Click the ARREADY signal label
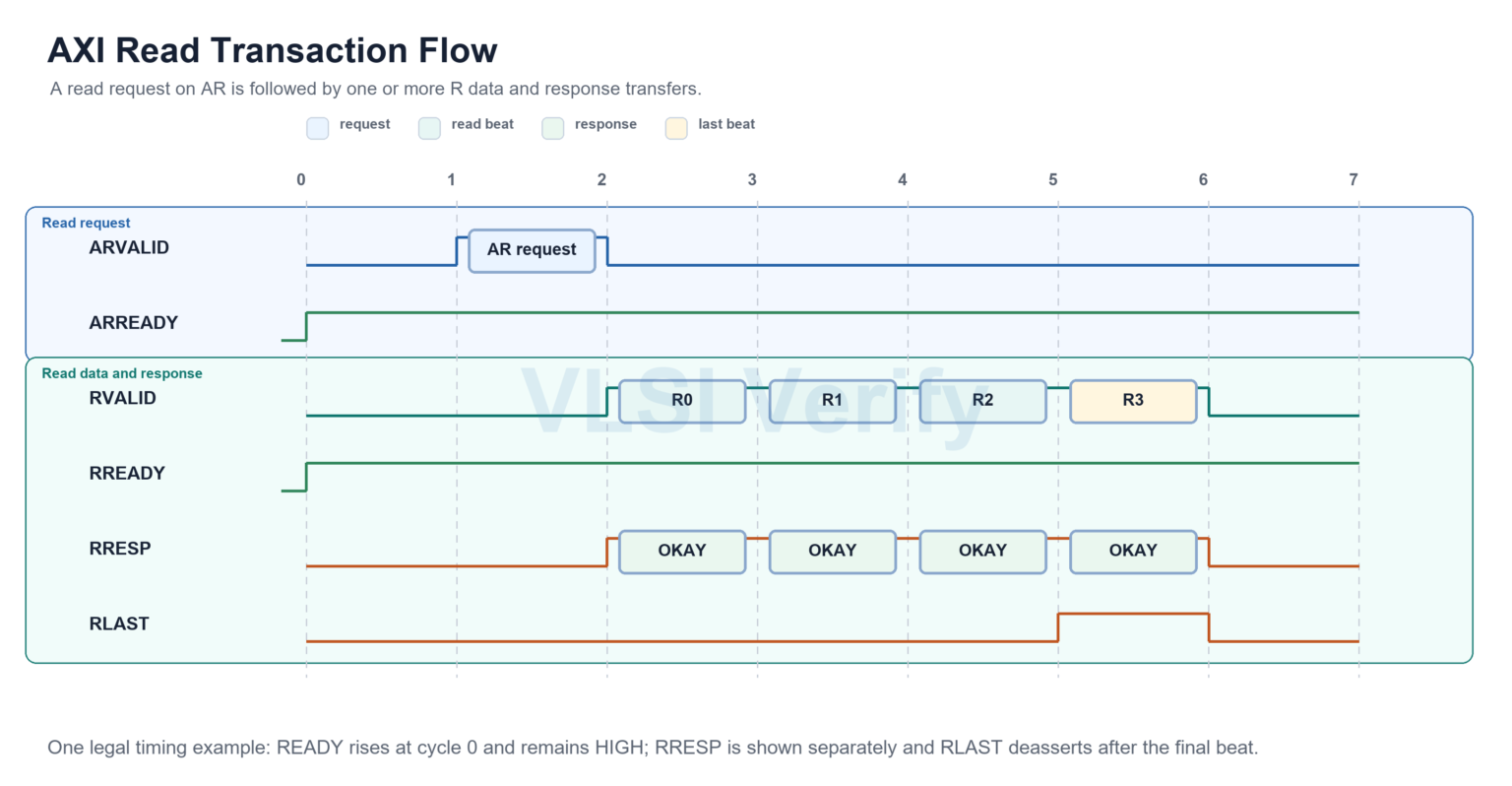Image resolution: width=1512 pixels, height=786 pixels. (133, 323)
